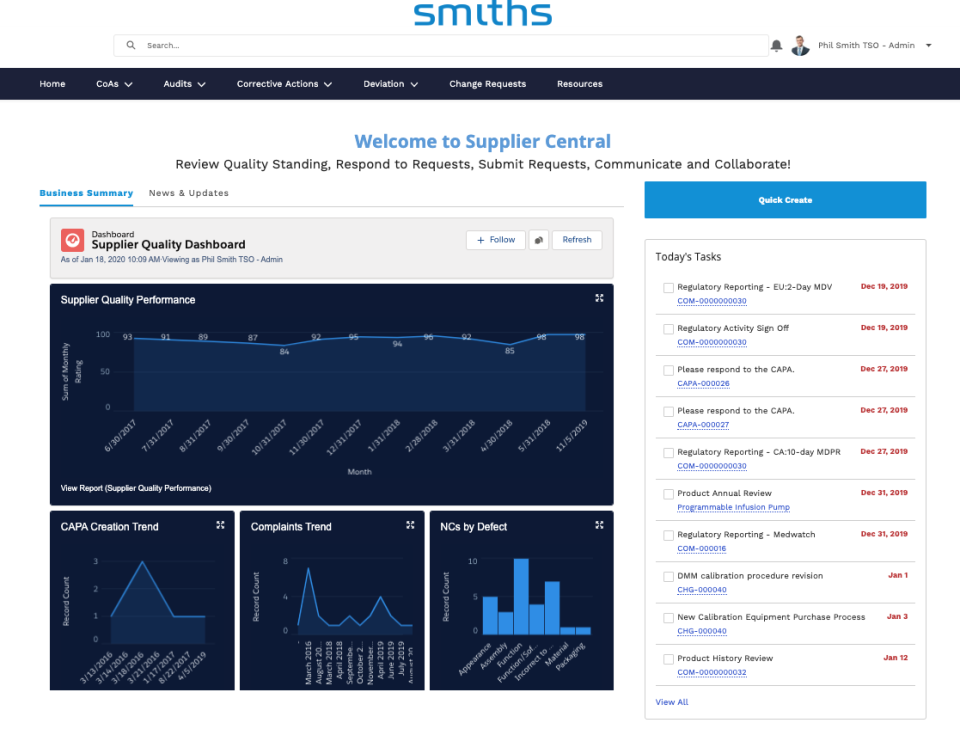The image size is (960, 729).
Task: Click the icon button beside Follow
Action: [x=539, y=240]
